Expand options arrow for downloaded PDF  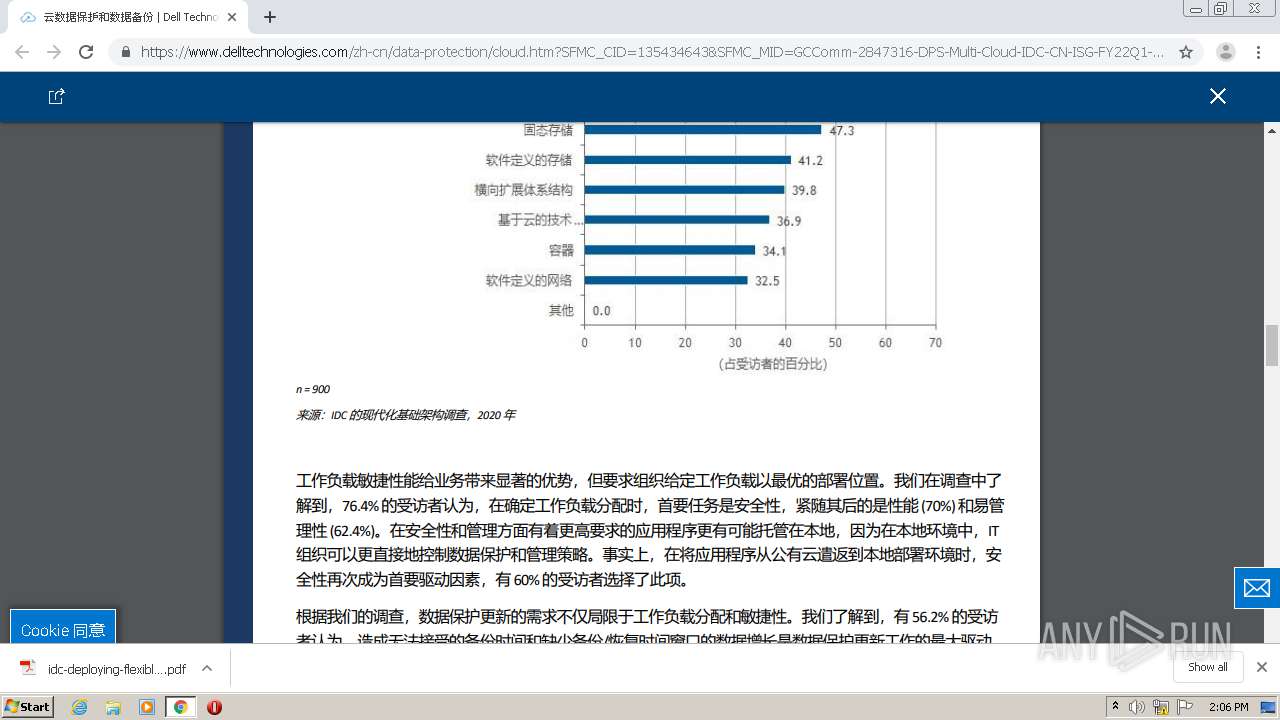(x=207, y=668)
